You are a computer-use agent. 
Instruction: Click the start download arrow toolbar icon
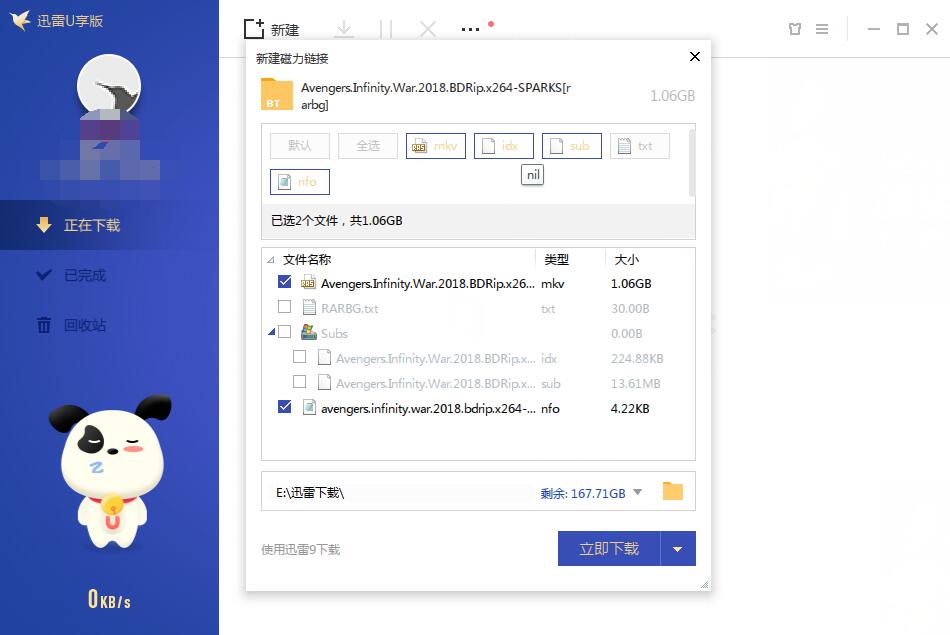[344, 28]
